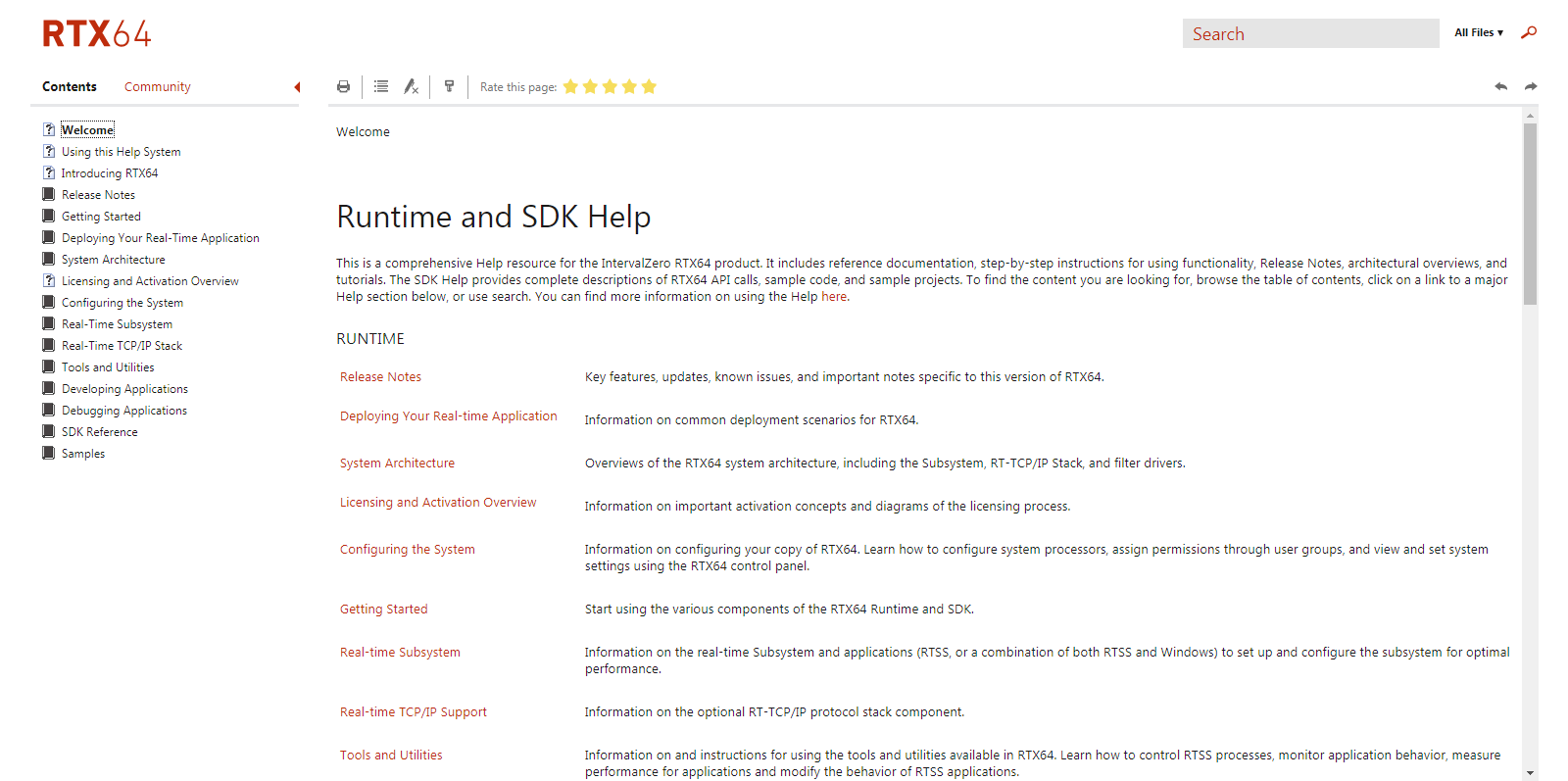1568x781 pixels.
Task: Expand Deploying Your Real-Time Application book
Action: coord(49,237)
